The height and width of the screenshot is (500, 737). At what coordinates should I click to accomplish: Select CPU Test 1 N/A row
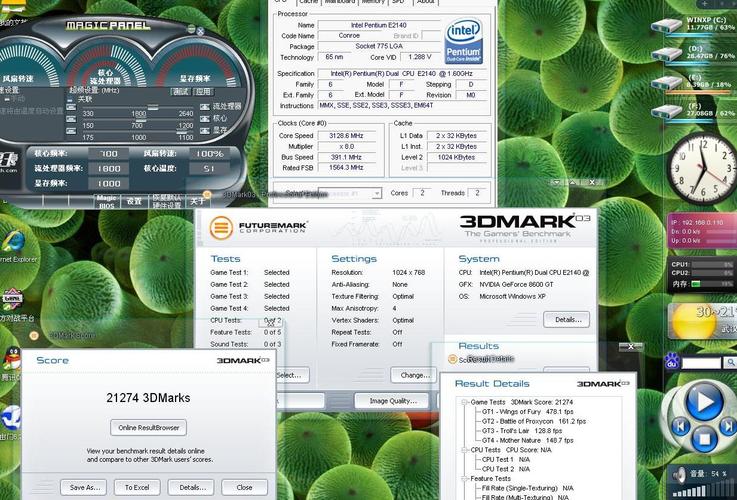(x=506, y=460)
